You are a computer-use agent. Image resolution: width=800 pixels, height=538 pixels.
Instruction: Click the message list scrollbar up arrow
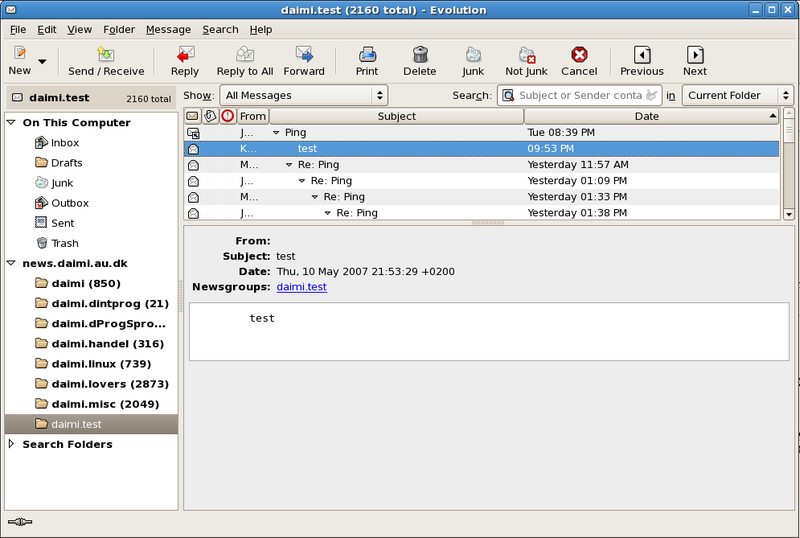(x=789, y=113)
